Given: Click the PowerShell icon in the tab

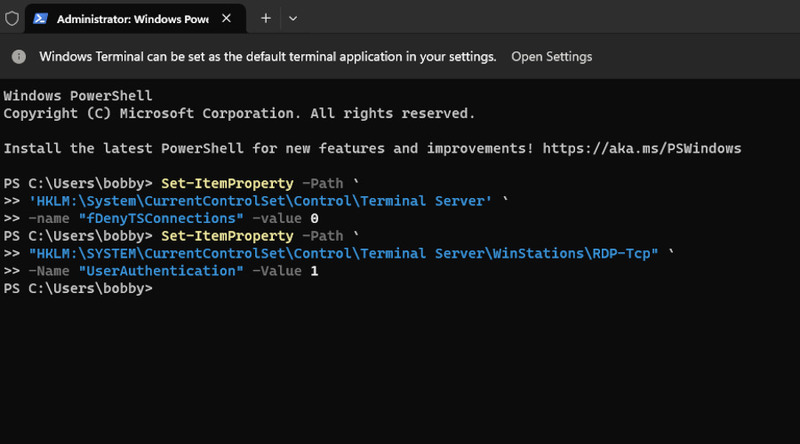Looking at the screenshot, I should (x=41, y=18).
